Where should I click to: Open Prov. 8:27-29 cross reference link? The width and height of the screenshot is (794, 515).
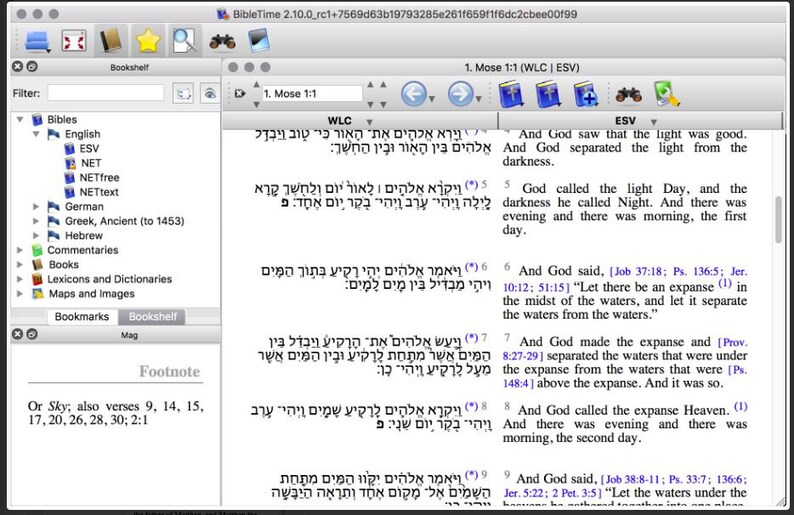coord(625,349)
